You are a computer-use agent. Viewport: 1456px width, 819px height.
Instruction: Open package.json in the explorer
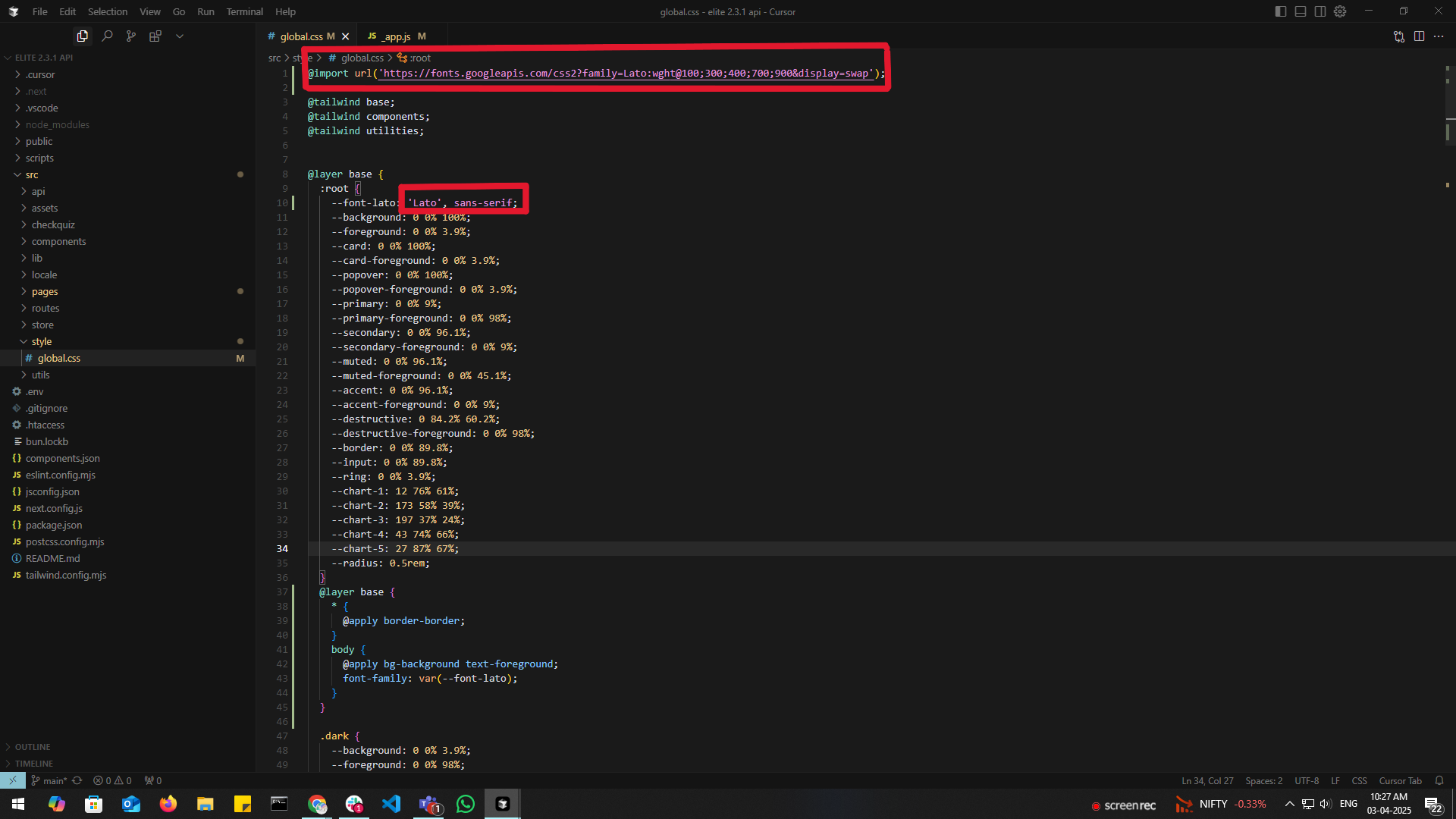(x=54, y=525)
